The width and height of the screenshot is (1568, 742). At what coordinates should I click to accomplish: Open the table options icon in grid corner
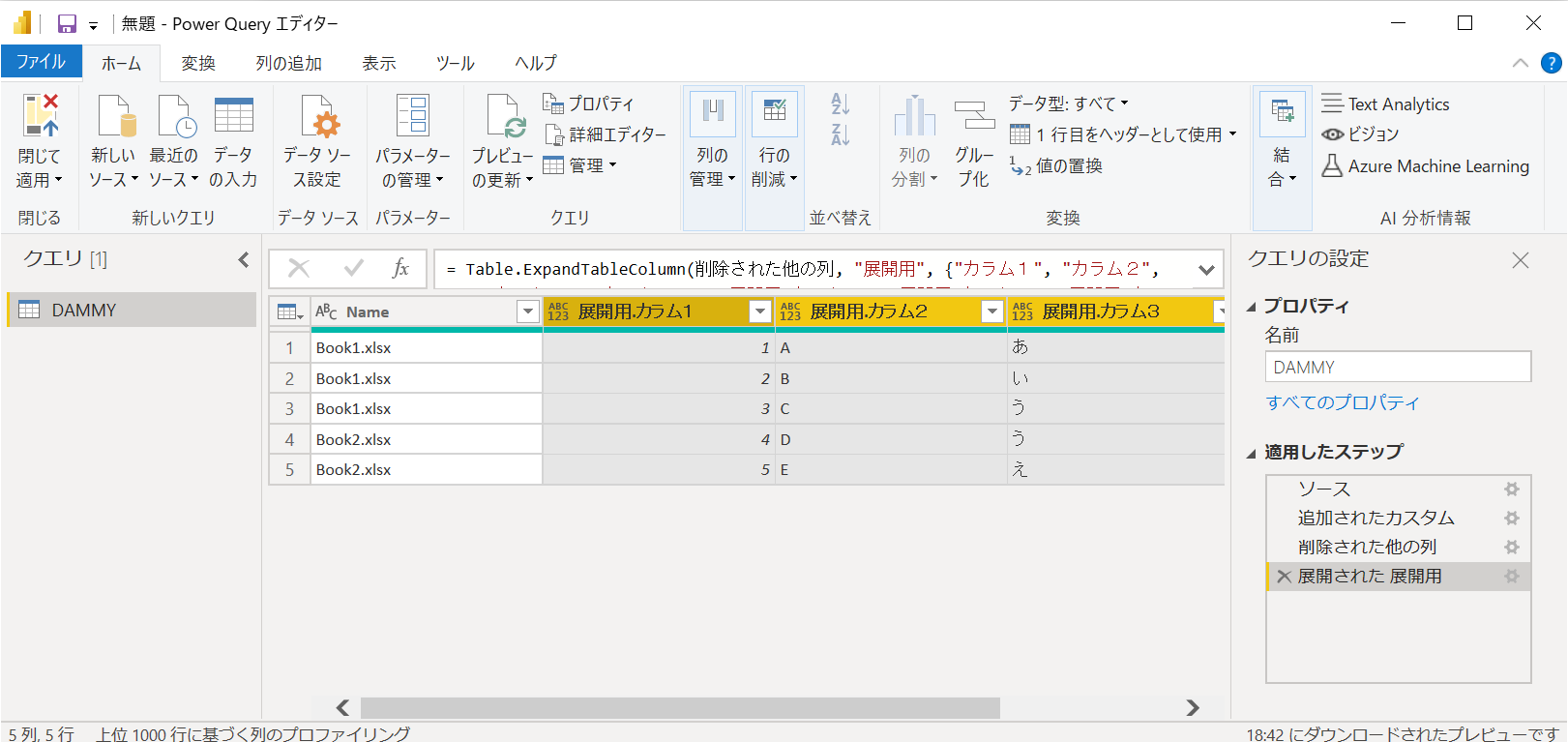[289, 312]
